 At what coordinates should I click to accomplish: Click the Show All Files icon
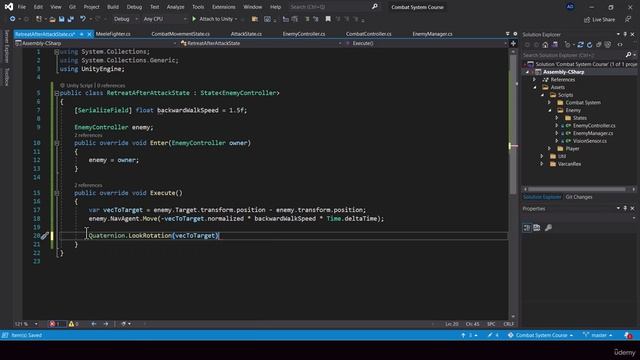coord(608,45)
